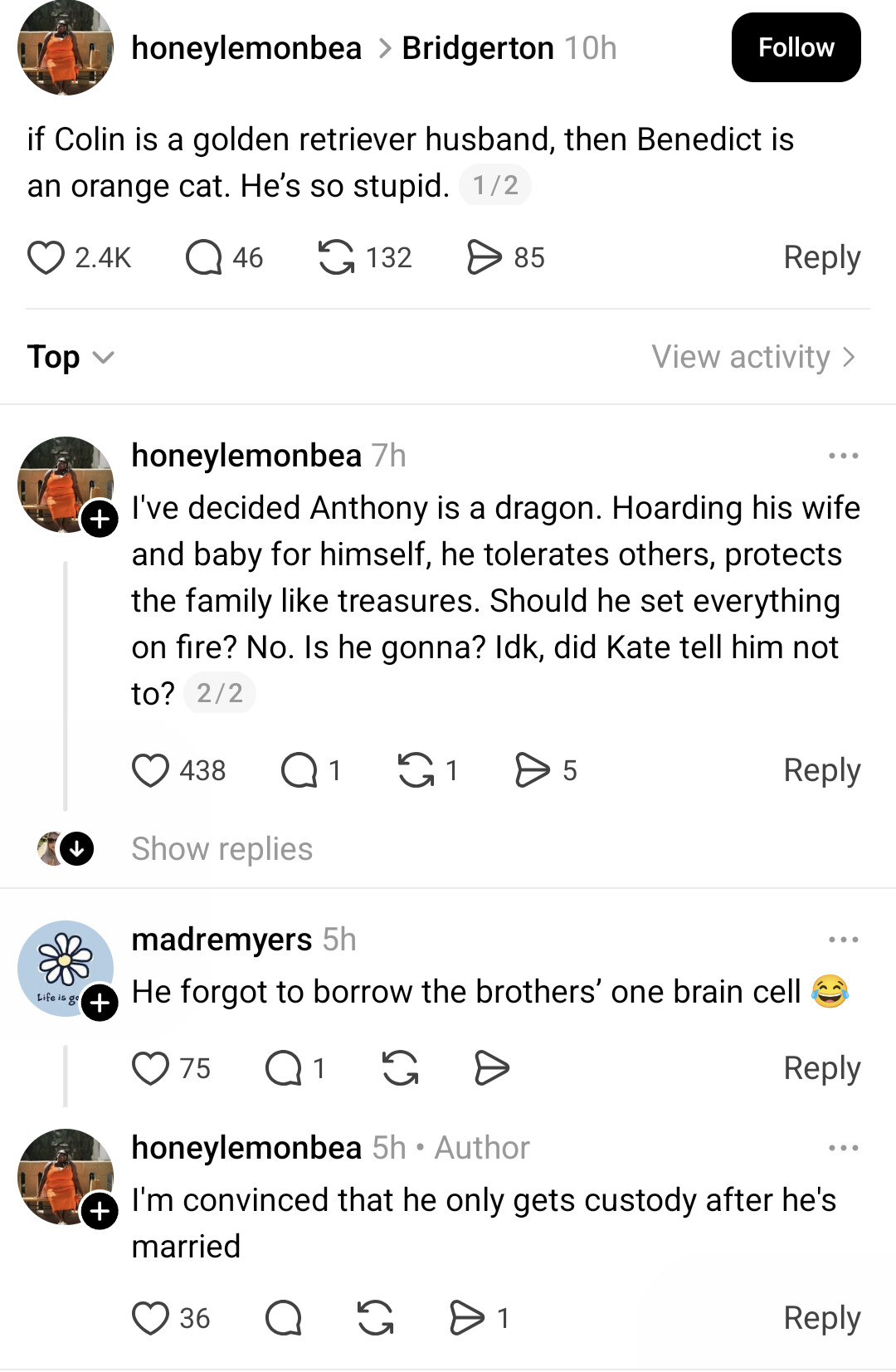Viewport: 896px width, 1372px height.
Task: Open comments on the 46-comment main post
Action: click(x=204, y=257)
